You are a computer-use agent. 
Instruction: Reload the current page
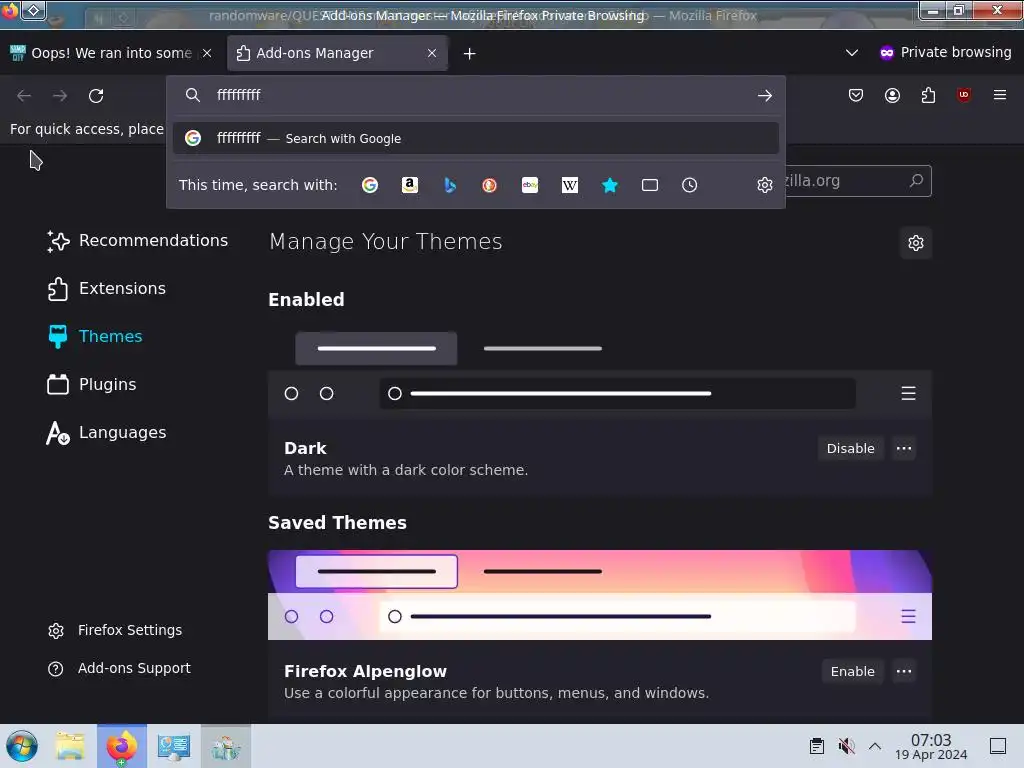point(96,95)
